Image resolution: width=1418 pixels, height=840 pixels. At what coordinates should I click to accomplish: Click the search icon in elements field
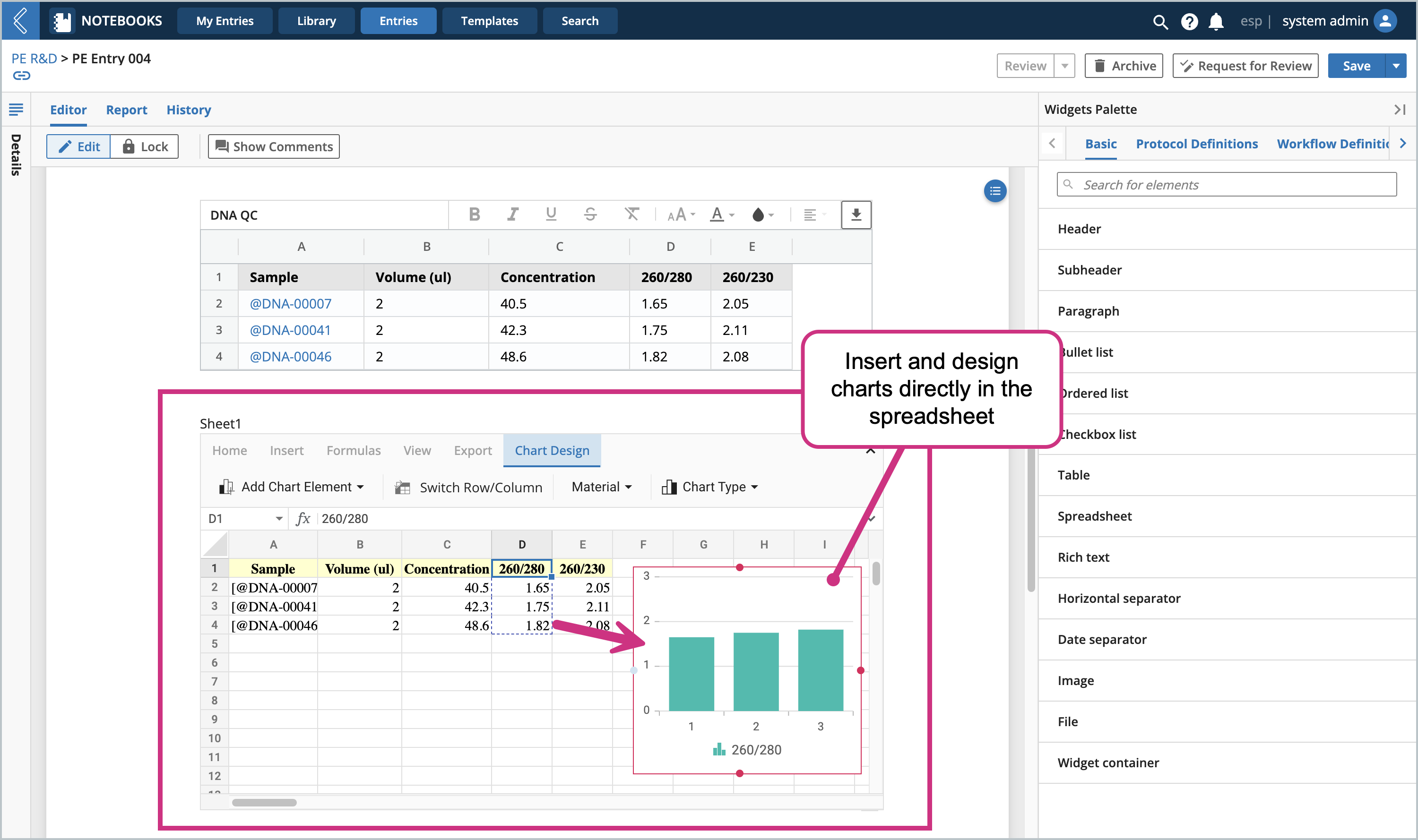click(x=1068, y=184)
